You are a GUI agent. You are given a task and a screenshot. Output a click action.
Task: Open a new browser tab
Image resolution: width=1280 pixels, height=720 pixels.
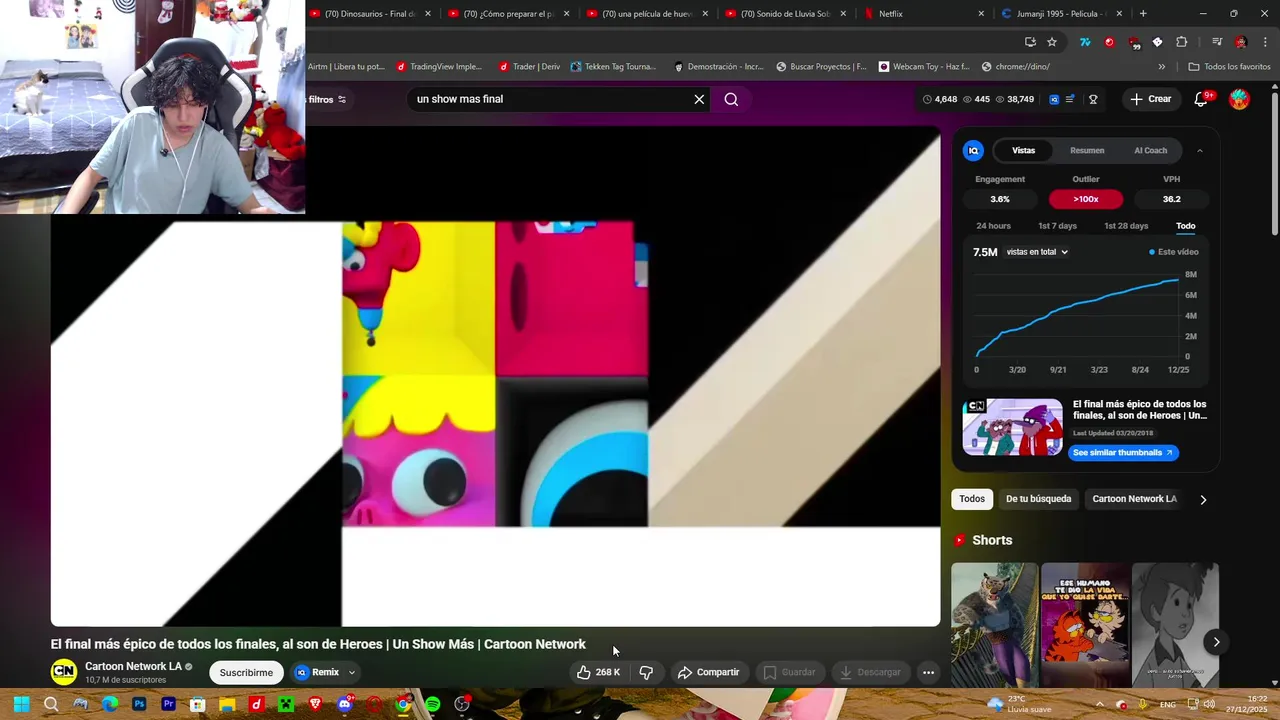(1143, 13)
